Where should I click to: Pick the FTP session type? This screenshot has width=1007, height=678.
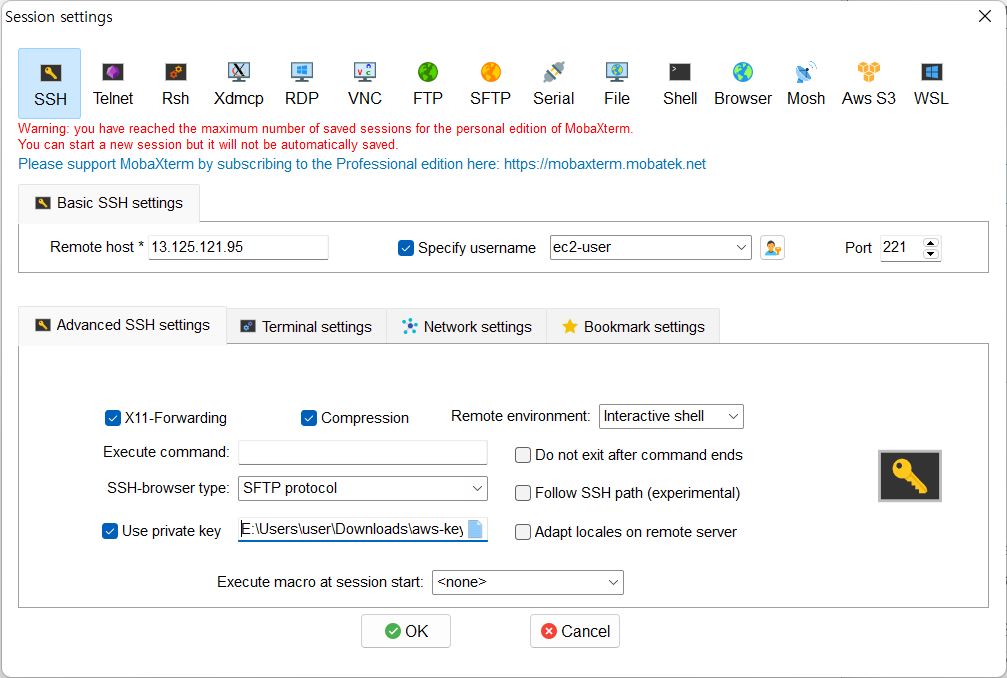point(428,83)
